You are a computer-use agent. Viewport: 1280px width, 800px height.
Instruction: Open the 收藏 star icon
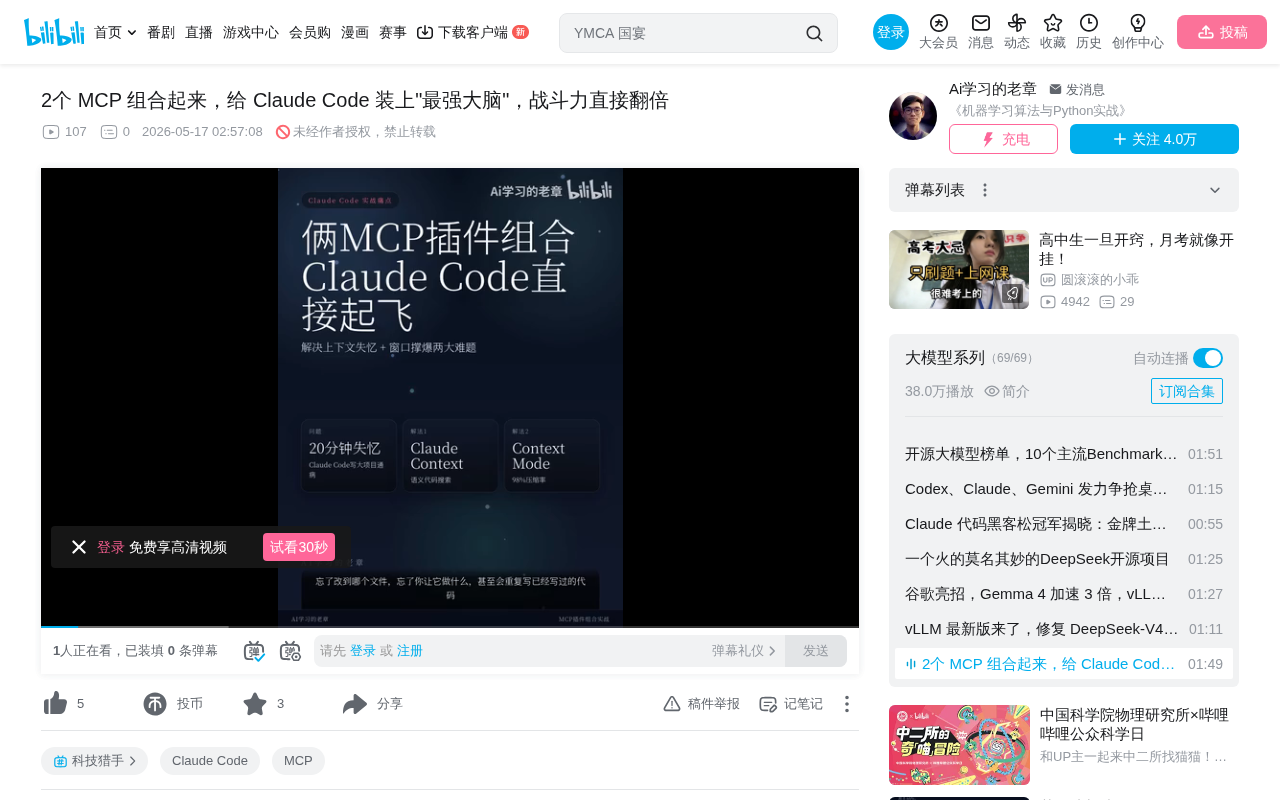click(1053, 23)
